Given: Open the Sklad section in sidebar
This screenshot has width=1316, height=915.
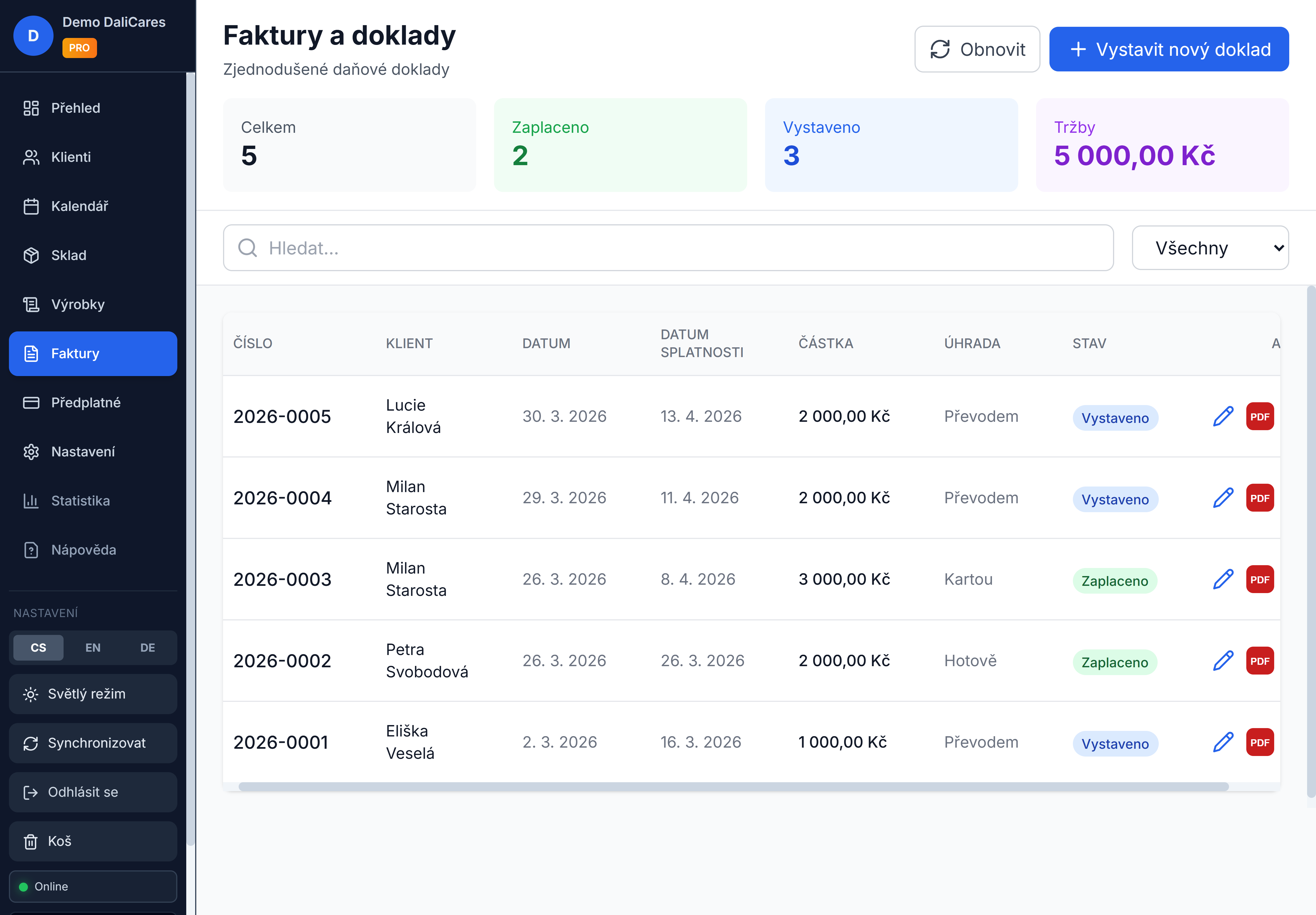Looking at the screenshot, I should [69, 255].
